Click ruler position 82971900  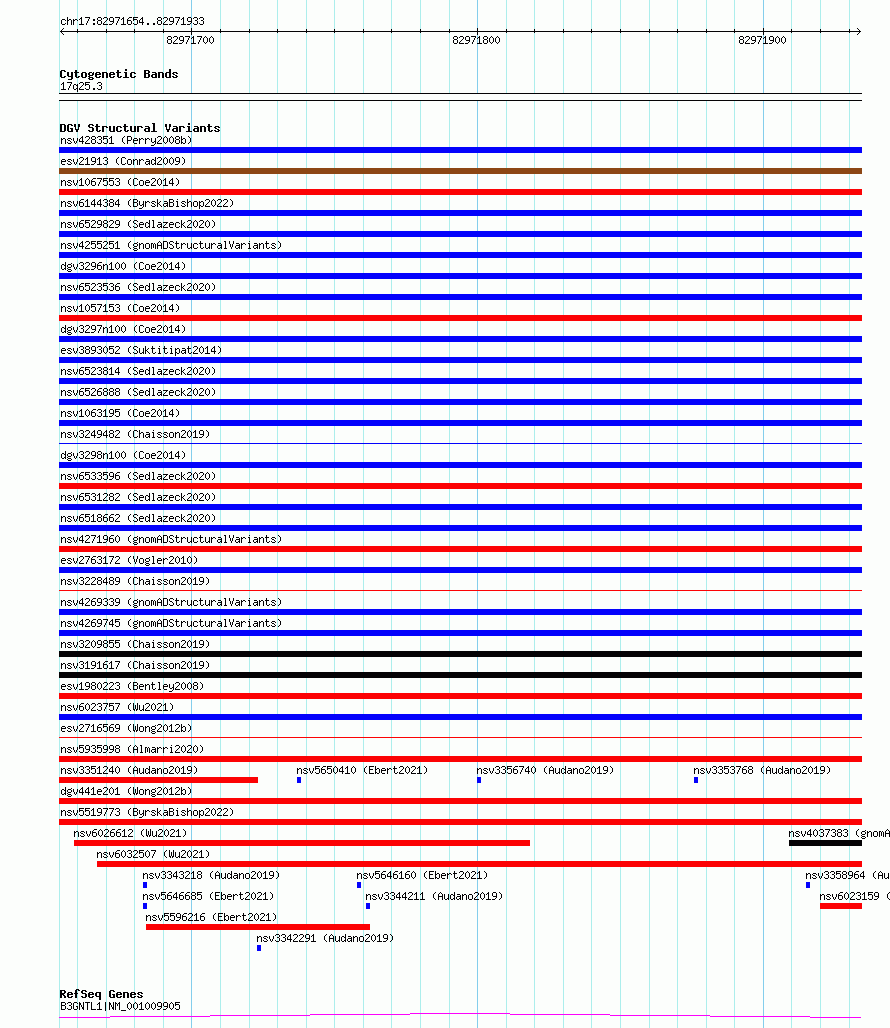(x=762, y=40)
